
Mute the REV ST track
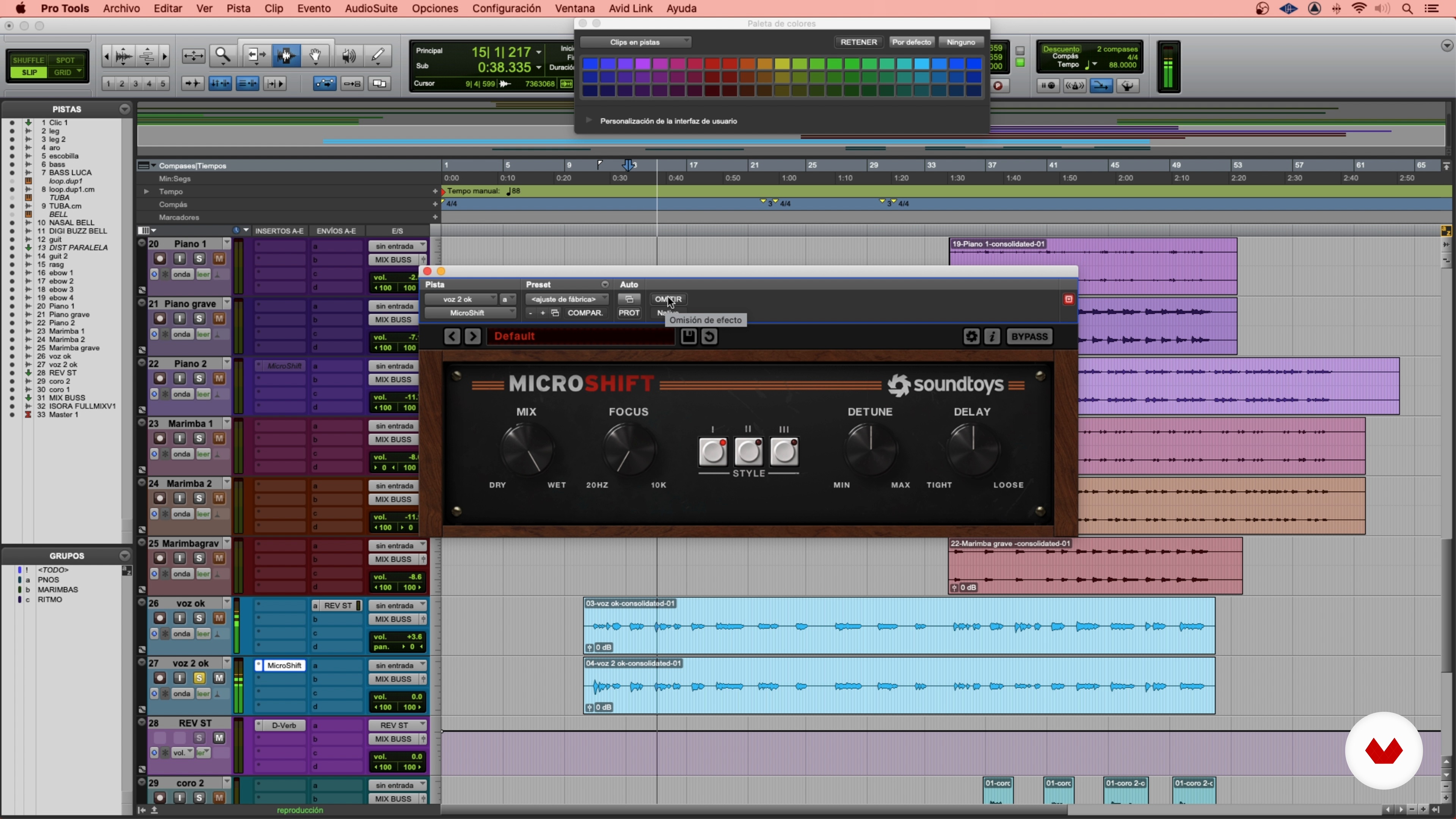(219, 737)
